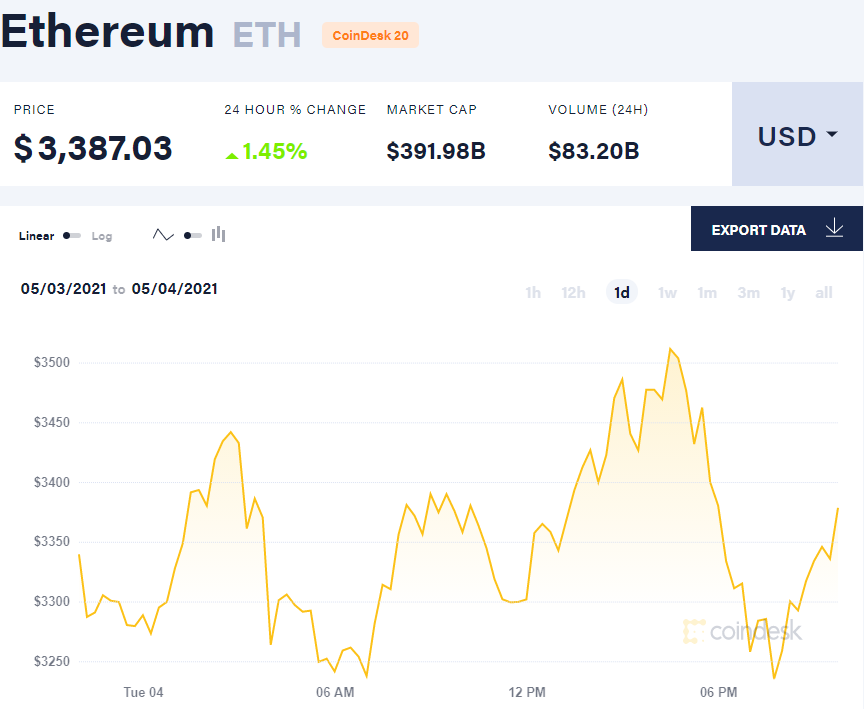Switch scale from Linear to Log
Screen dimensions: 864x709
tap(101, 236)
